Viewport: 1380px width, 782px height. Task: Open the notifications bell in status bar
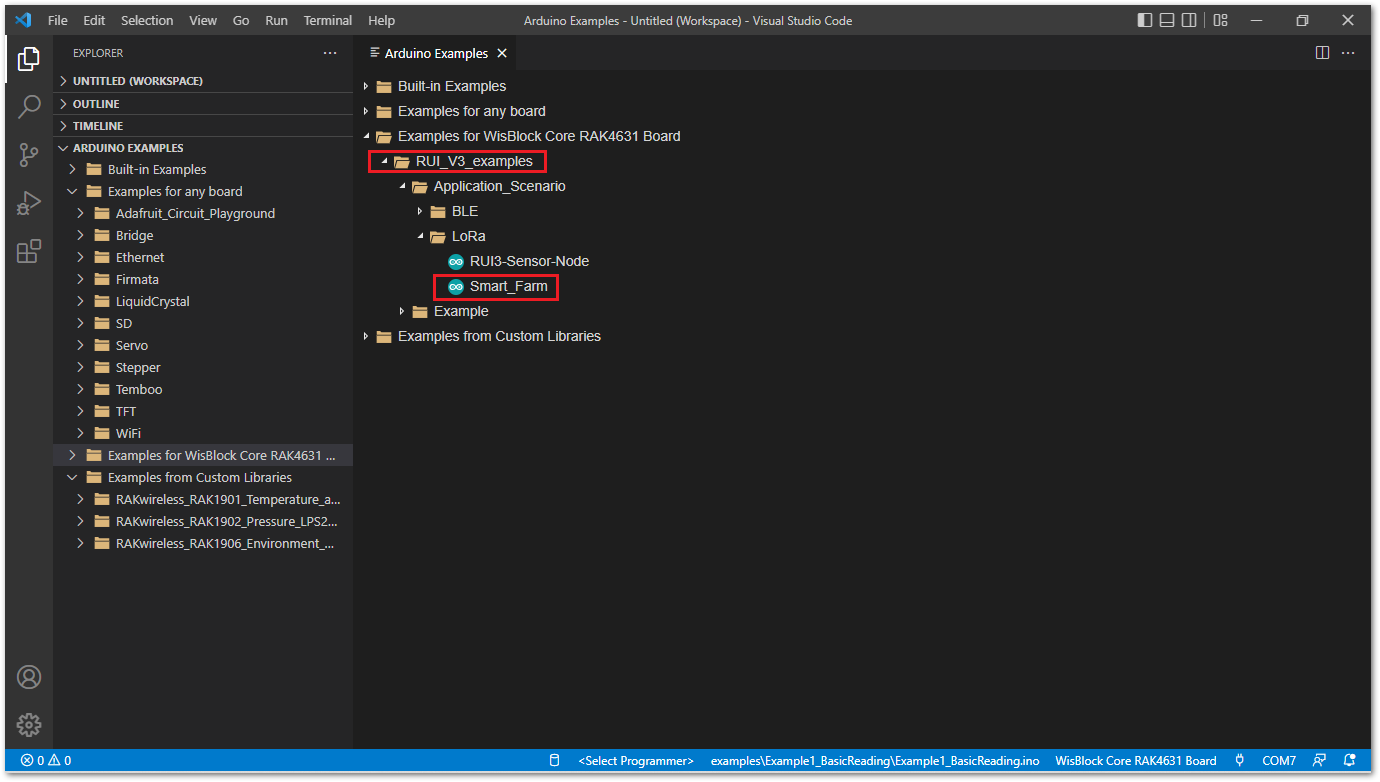click(x=1350, y=761)
